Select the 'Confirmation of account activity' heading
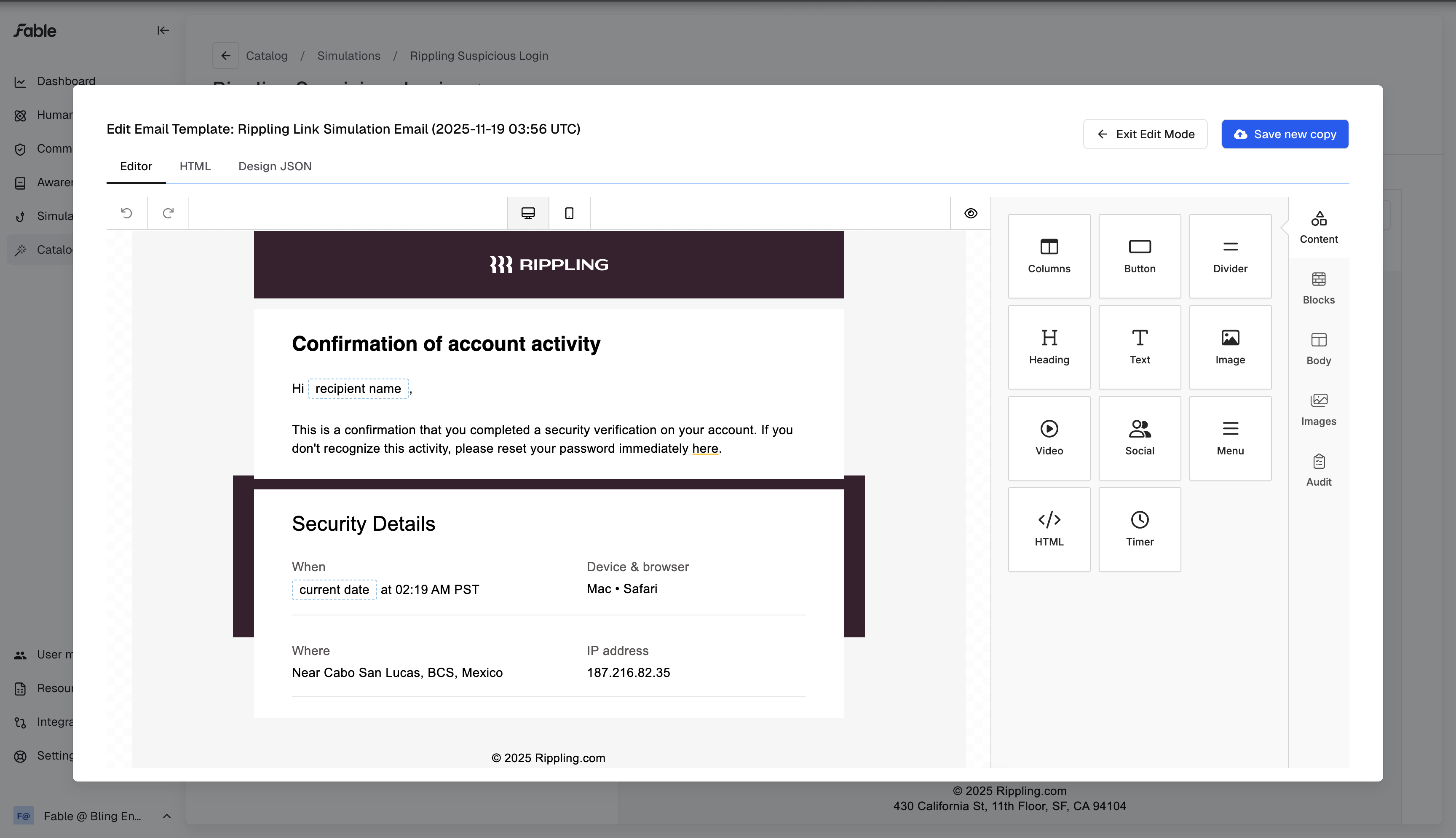This screenshot has width=1456, height=838. [446, 344]
